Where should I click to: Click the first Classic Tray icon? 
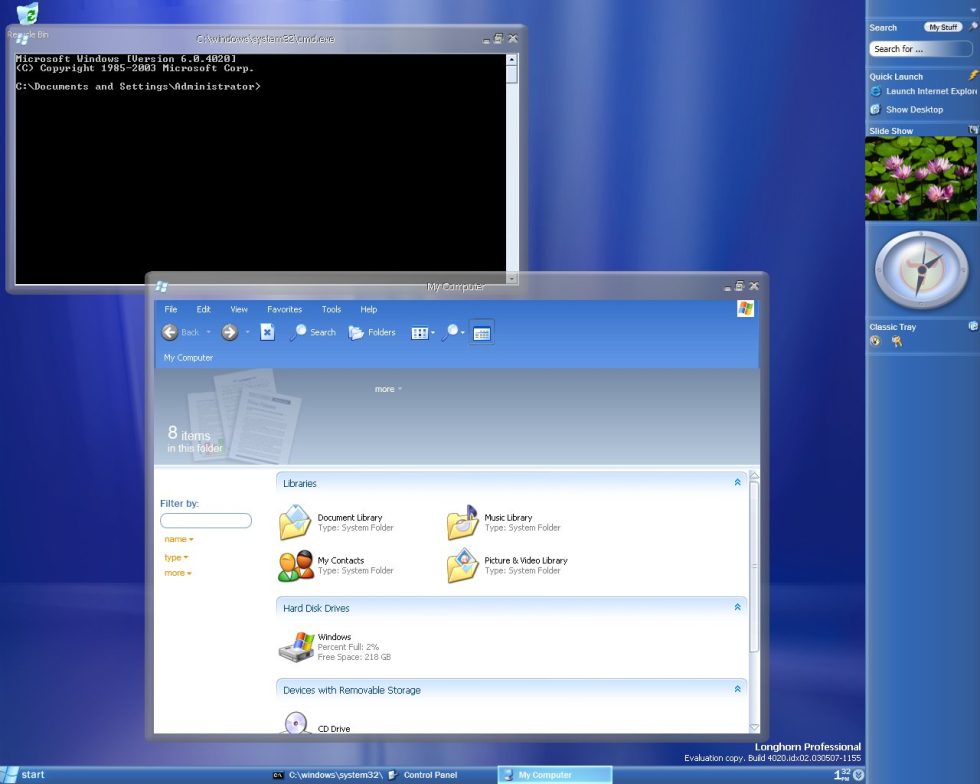[x=875, y=341]
